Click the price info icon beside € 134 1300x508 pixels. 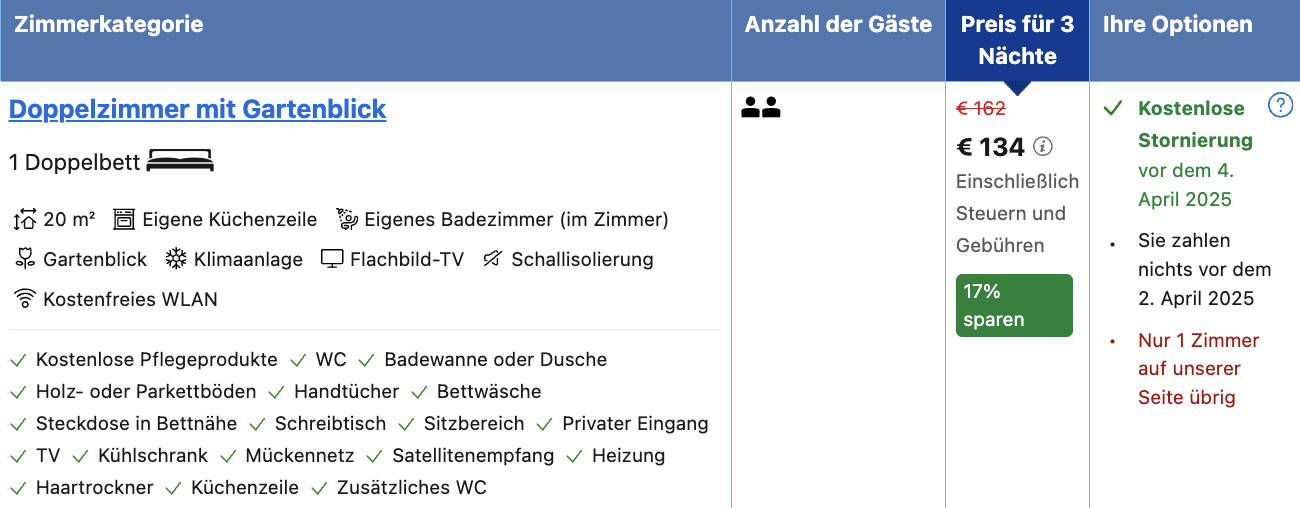pos(1043,147)
